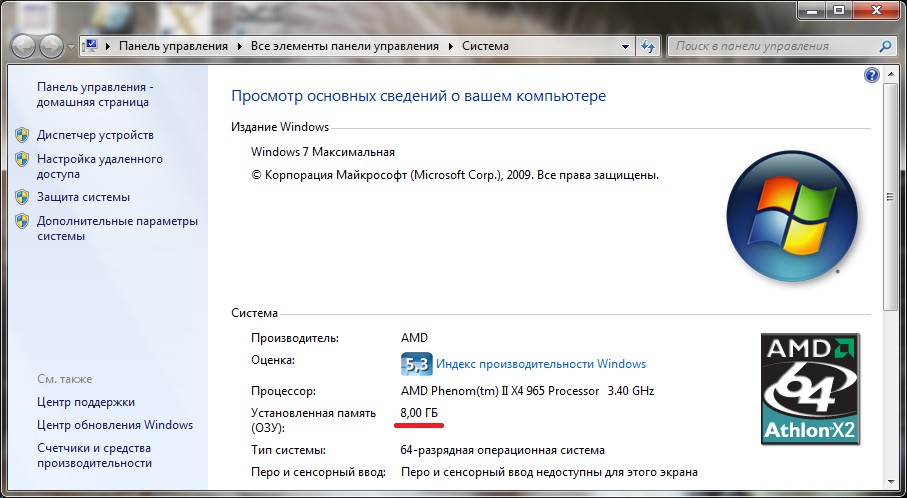Screen dimensions: 907x498
Task: Click the 5,3 performance score badge
Action: [416, 364]
